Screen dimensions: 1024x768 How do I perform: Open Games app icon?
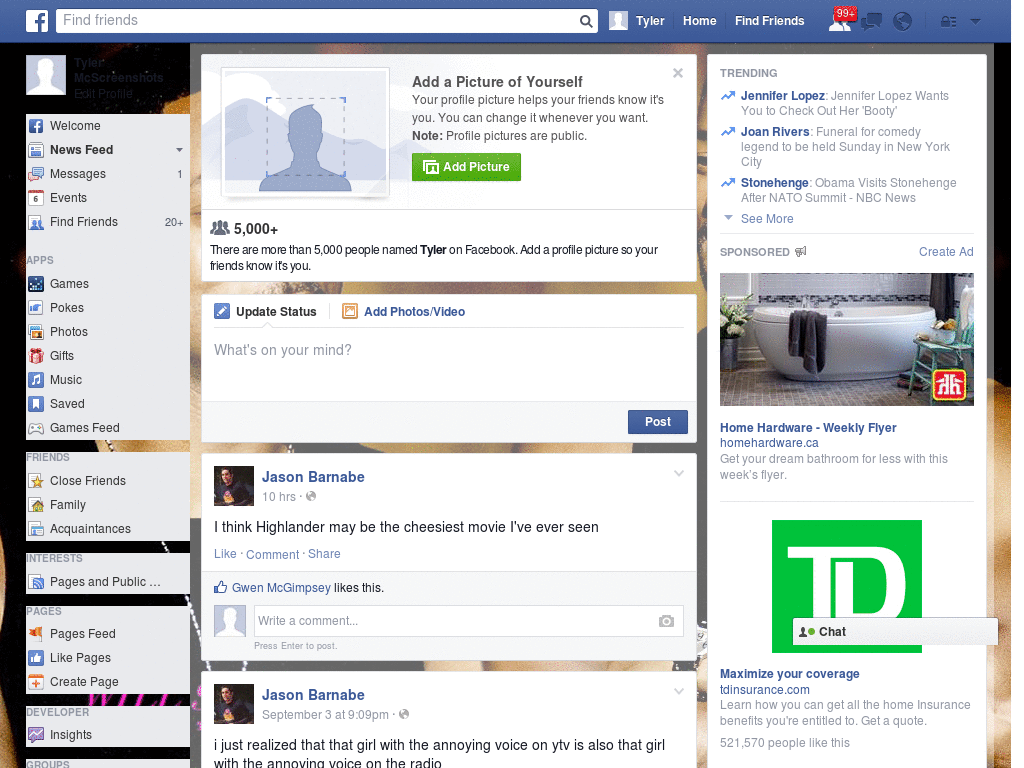pyautogui.click(x=36, y=284)
